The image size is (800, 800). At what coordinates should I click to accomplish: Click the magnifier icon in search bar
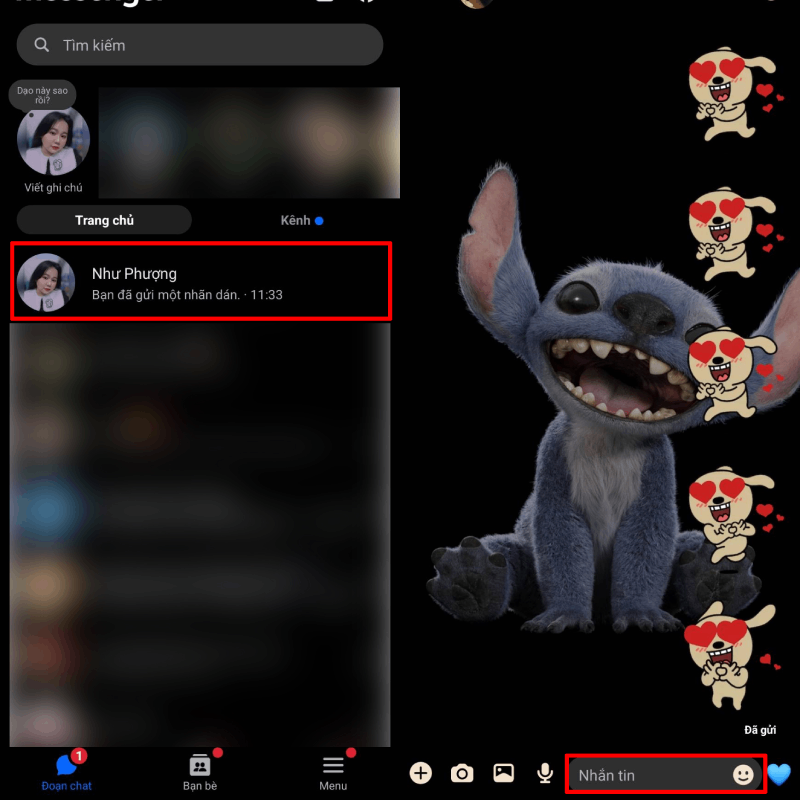[x=41, y=45]
